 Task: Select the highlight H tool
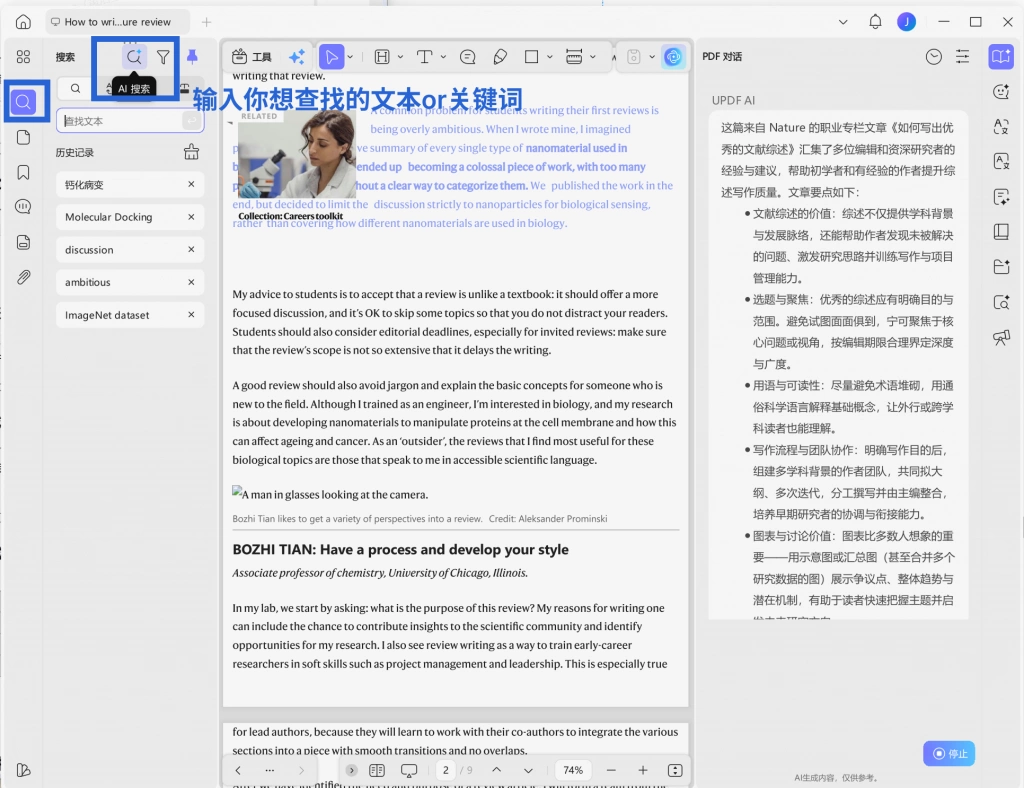click(x=382, y=57)
